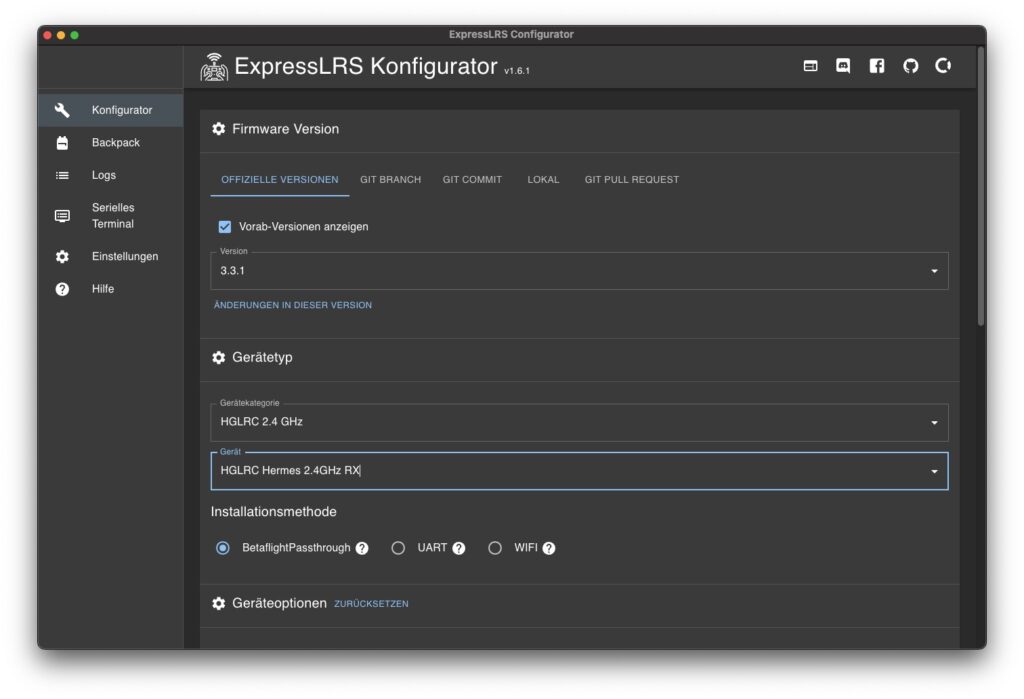This screenshot has height=699, width=1024.
Task: Open the Discord link icon
Action: pyautogui.click(x=843, y=66)
